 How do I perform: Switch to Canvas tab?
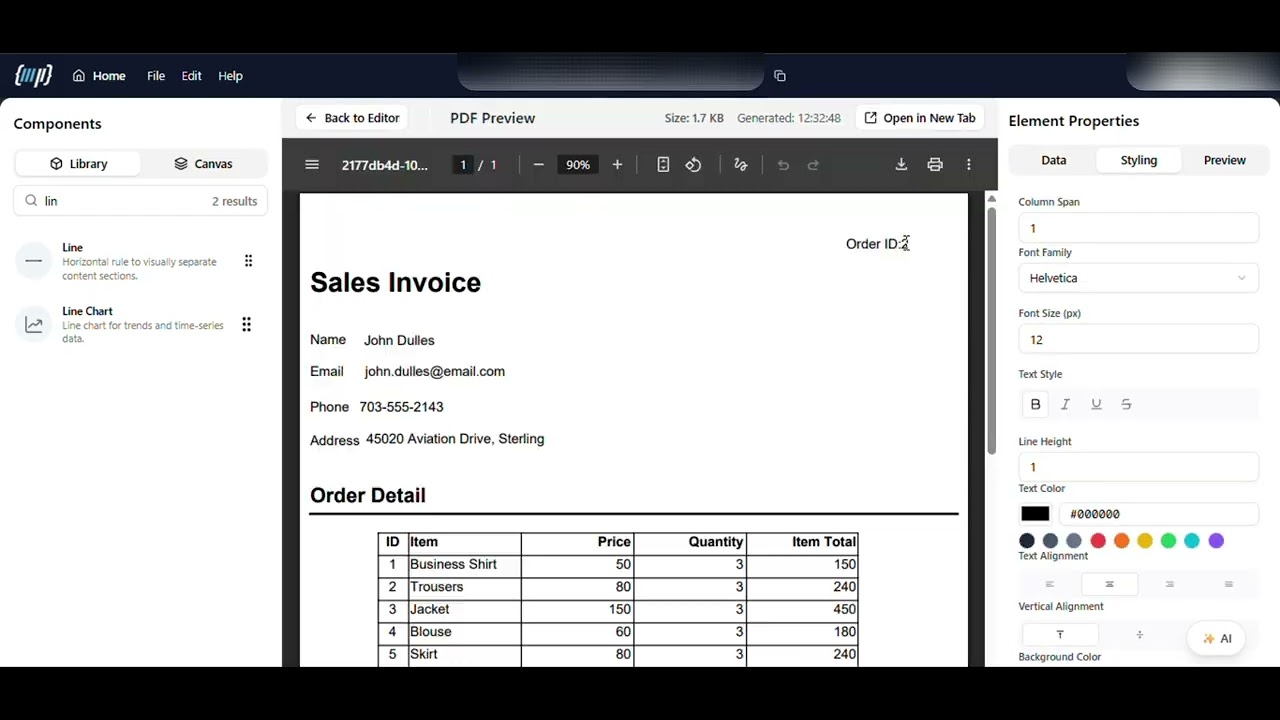click(x=203, y=163)
